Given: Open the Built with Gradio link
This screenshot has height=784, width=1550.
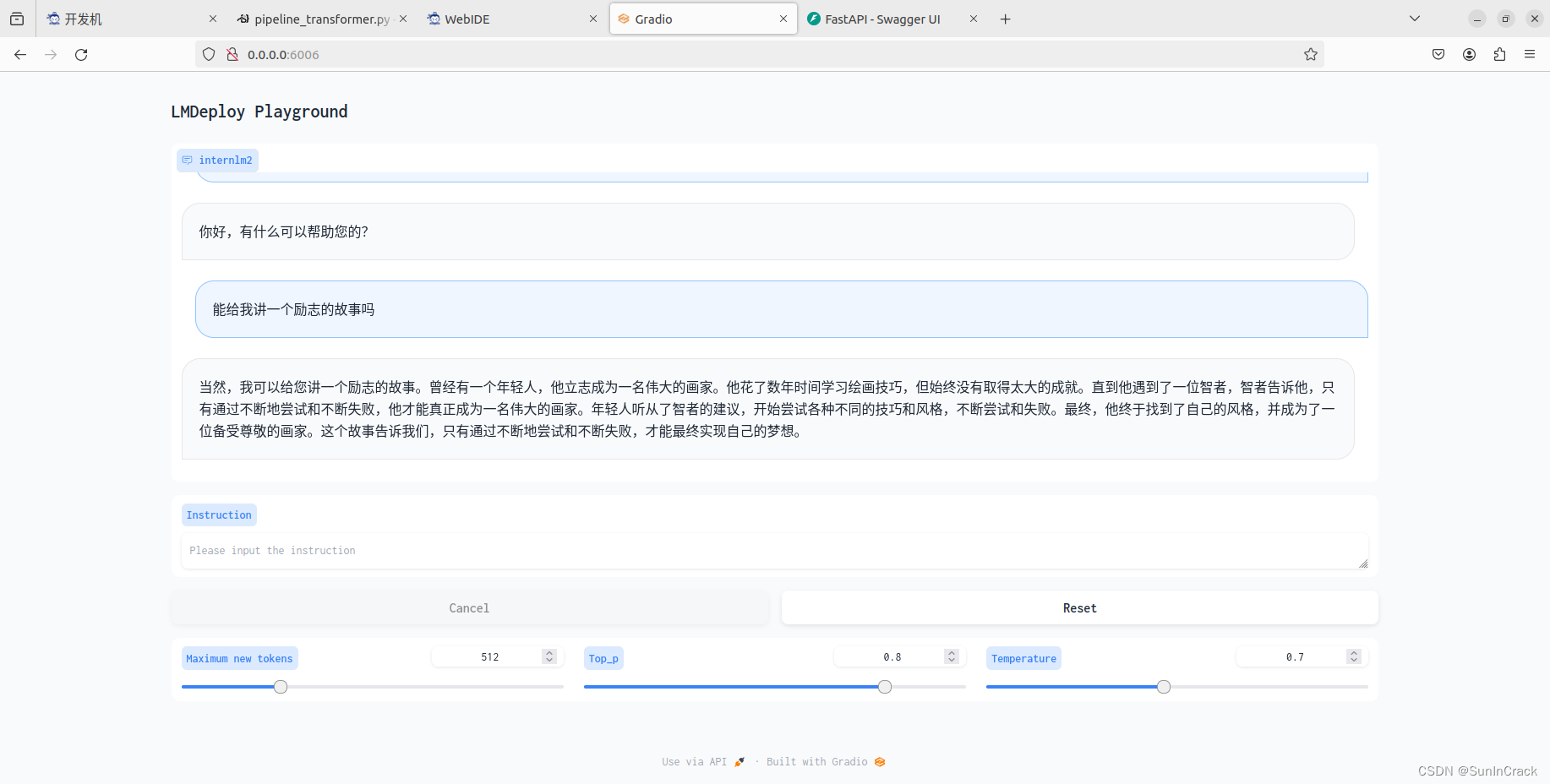Looking at the screenshot, I should pos(826,762).
